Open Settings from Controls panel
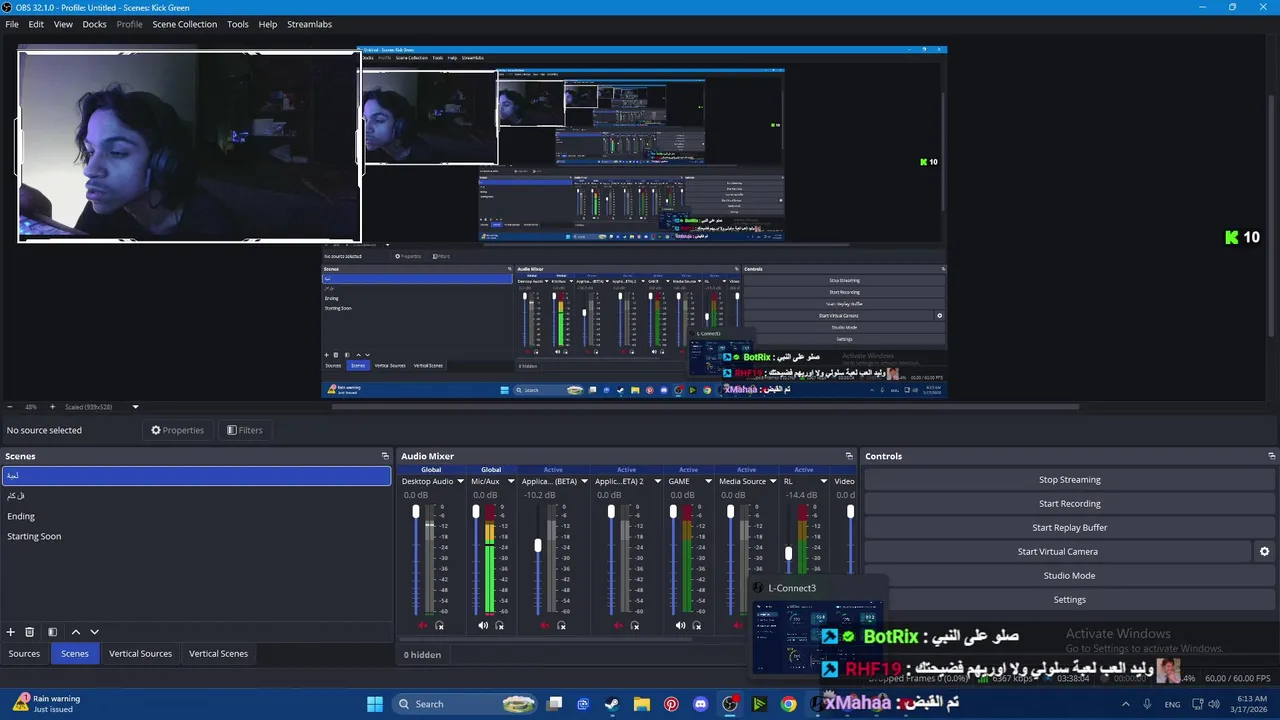 pos(1069,599)
